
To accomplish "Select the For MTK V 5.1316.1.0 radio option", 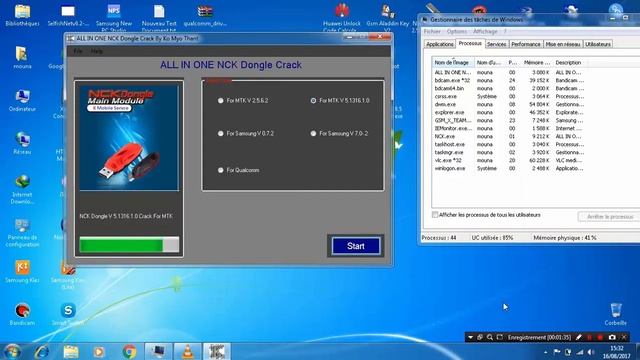I will 340,100.
